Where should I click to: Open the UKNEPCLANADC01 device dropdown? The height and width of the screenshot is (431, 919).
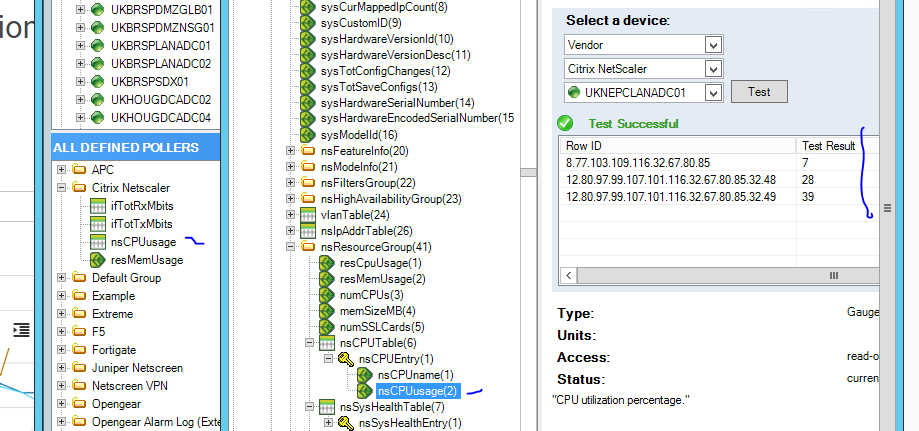(x=713, y=93)
